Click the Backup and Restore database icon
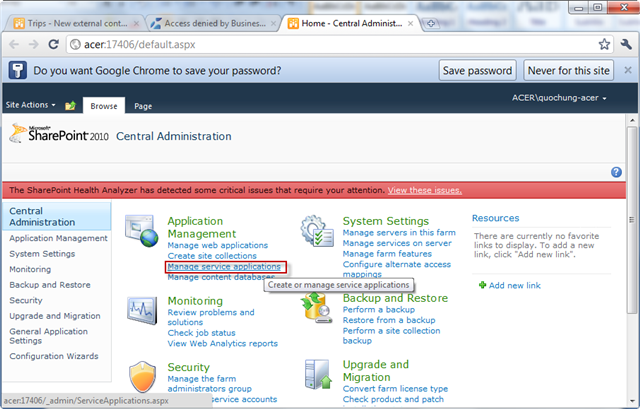Viewport: 640px width, 409px height. [x=317, y=308]
